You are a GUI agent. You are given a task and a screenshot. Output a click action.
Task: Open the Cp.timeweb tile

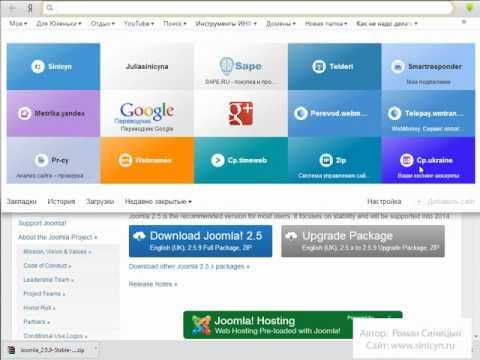(x=241, y=160)
